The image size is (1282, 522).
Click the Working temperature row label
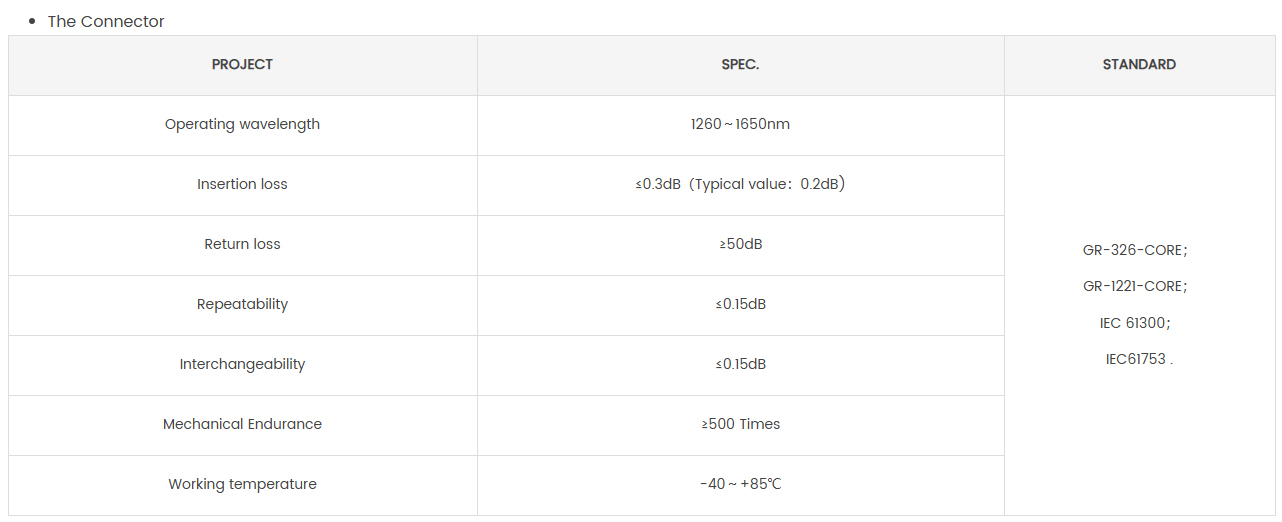(x=242, y=484)
